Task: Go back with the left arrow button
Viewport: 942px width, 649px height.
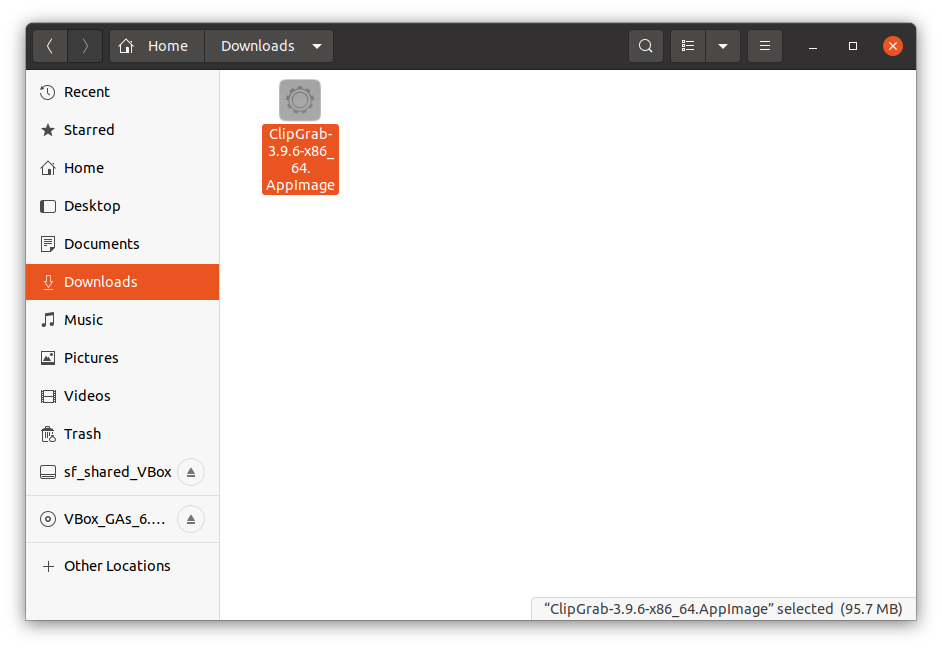Action: [x=50, y=46]
